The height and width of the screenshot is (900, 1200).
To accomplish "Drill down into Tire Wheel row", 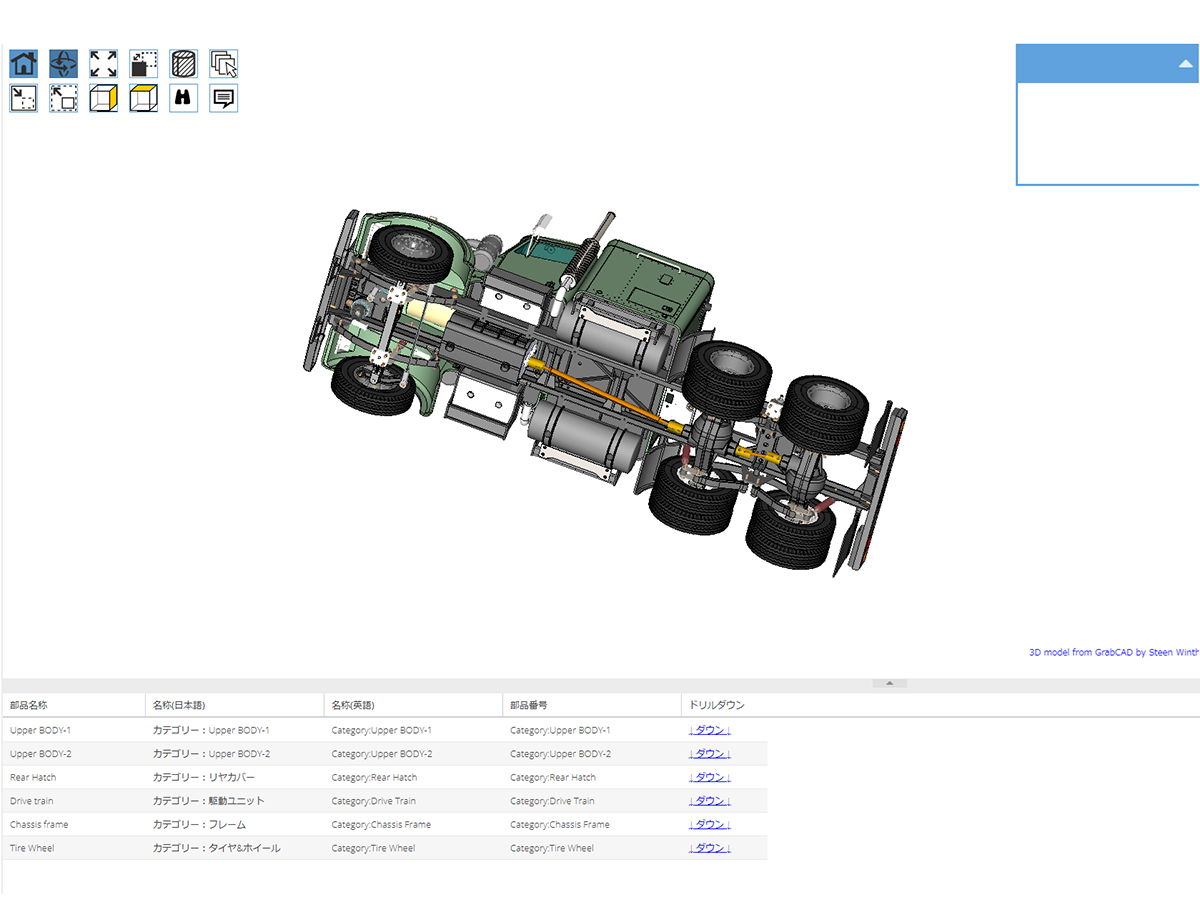I will click(710, 848).
